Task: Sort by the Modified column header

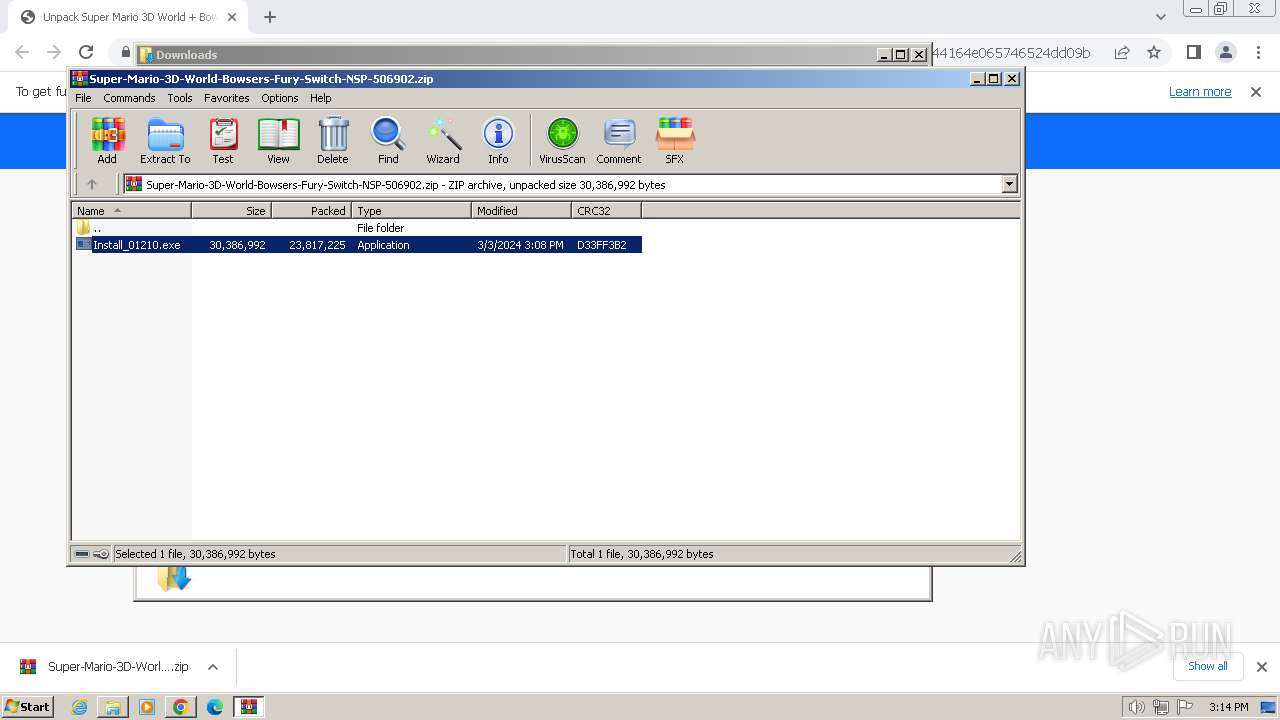Action: coord(521,211)
